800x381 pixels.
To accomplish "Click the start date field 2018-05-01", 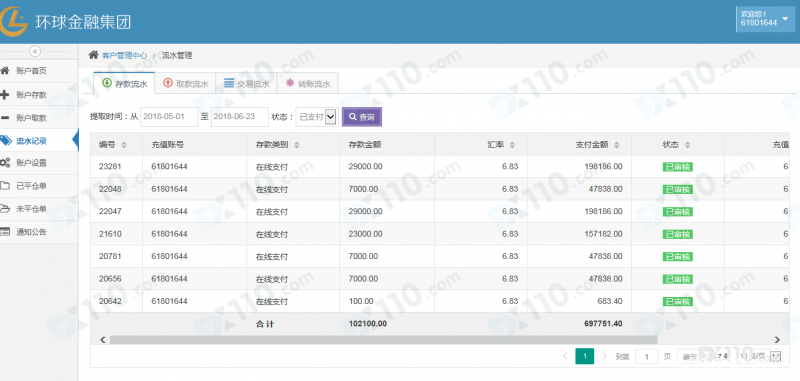I will pos(169,117).
